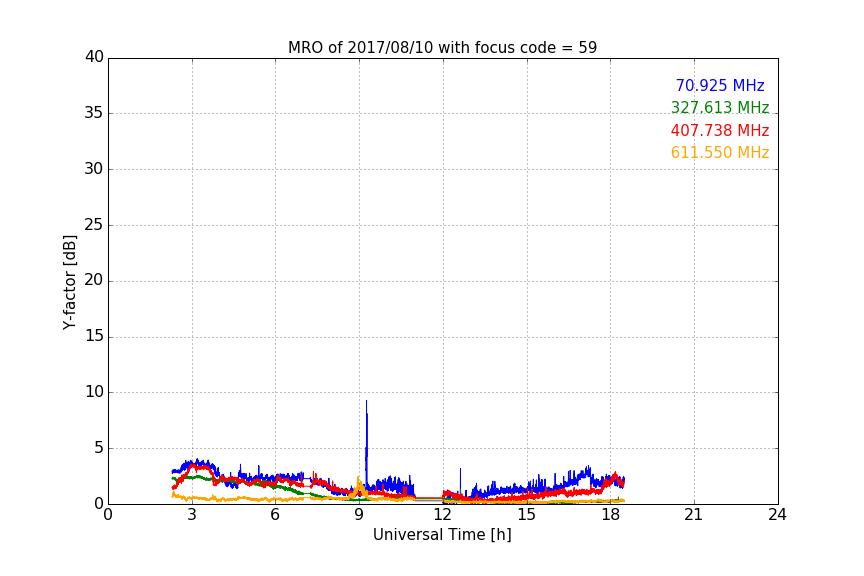Image resolution: width=864 pixels, height=576 pixels.
Task: Click the y-axis tick label 20
Action: click(94, 280)
